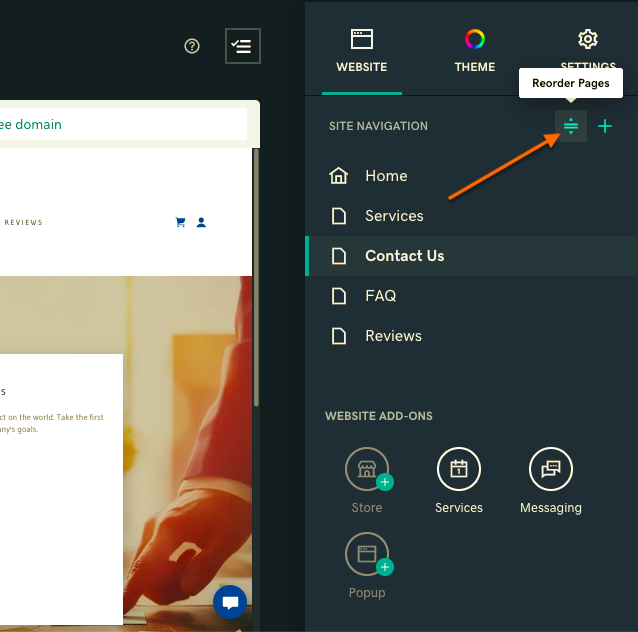Open the blue chat bubble button
The width and height of the screenshot is (638, 632).
click(x=230, y=602)
